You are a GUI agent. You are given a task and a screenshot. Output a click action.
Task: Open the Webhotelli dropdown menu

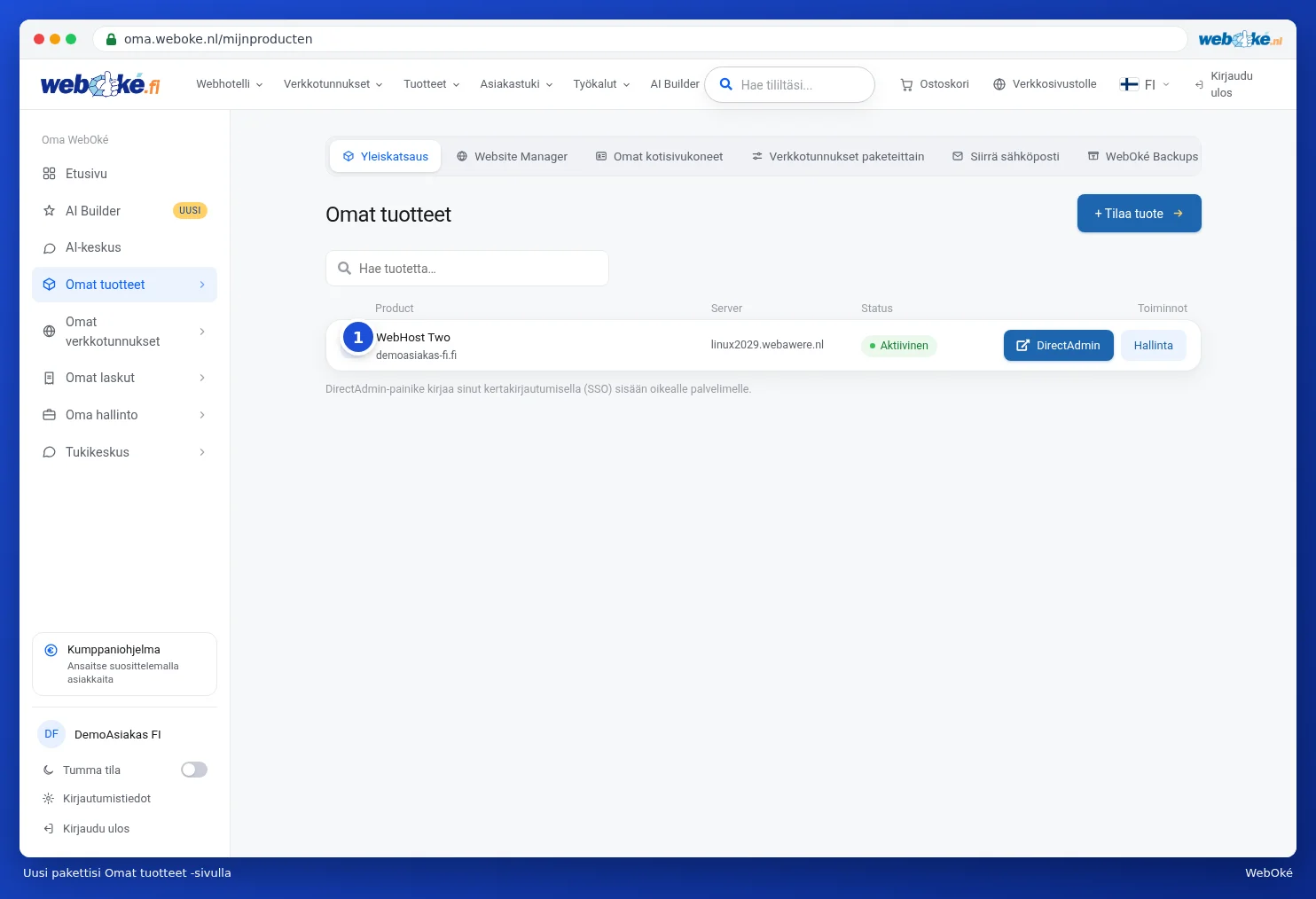(x=230, y=84)
